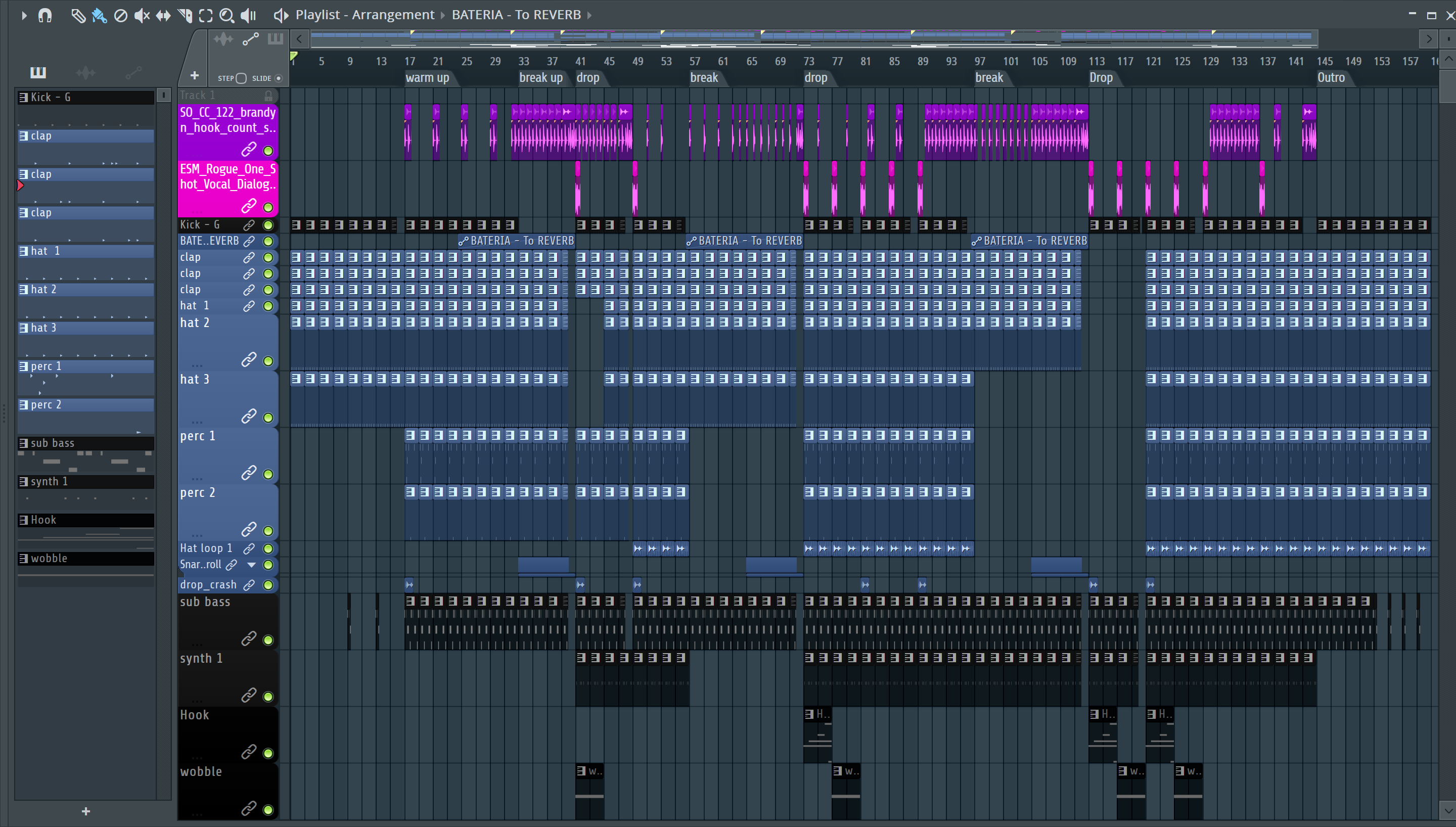Mute the hat 3 playlist track

[x=268, y=418]
